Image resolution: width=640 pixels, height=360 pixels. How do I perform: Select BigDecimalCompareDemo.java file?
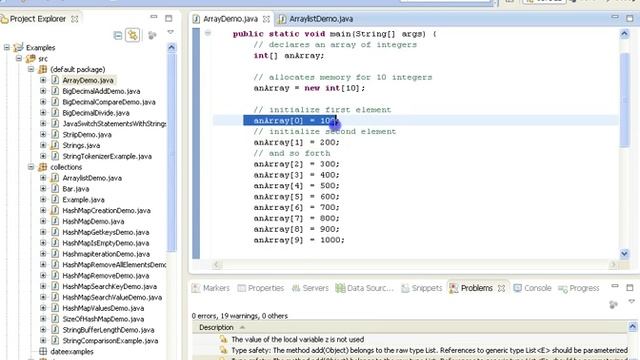(109, 102)
